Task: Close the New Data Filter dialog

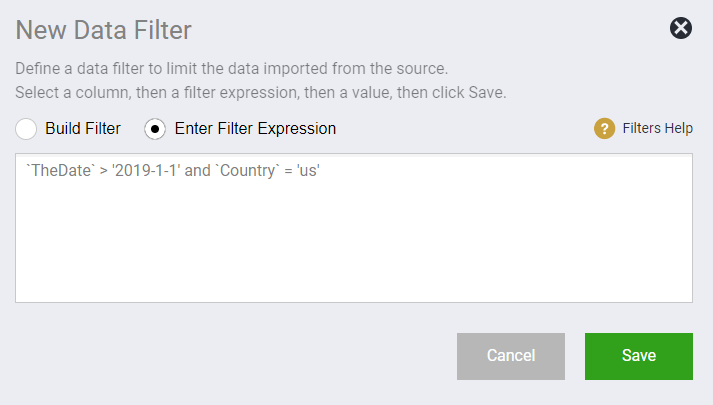Action: click(681, 28)
